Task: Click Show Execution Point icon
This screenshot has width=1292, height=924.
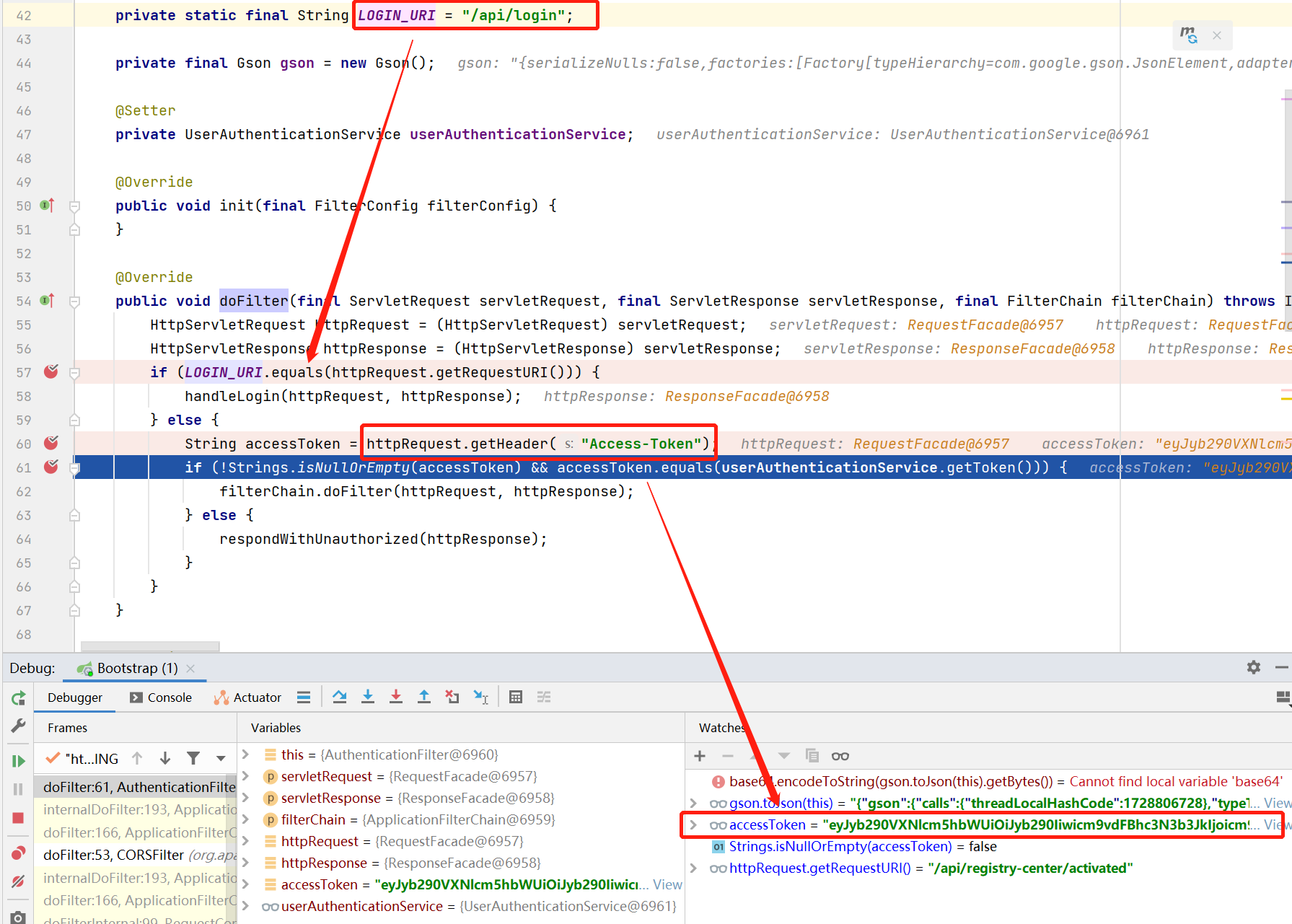Action: pos(304,697)
